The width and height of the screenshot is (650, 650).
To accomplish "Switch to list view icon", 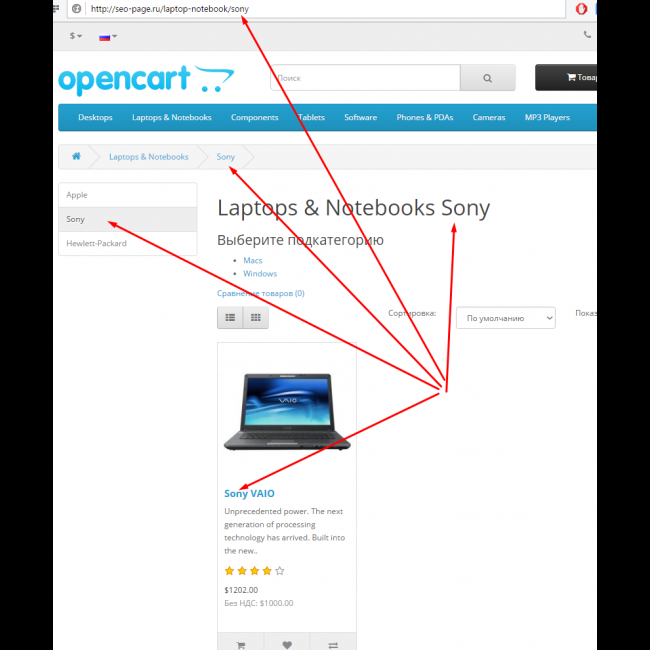I will point(230,318).
